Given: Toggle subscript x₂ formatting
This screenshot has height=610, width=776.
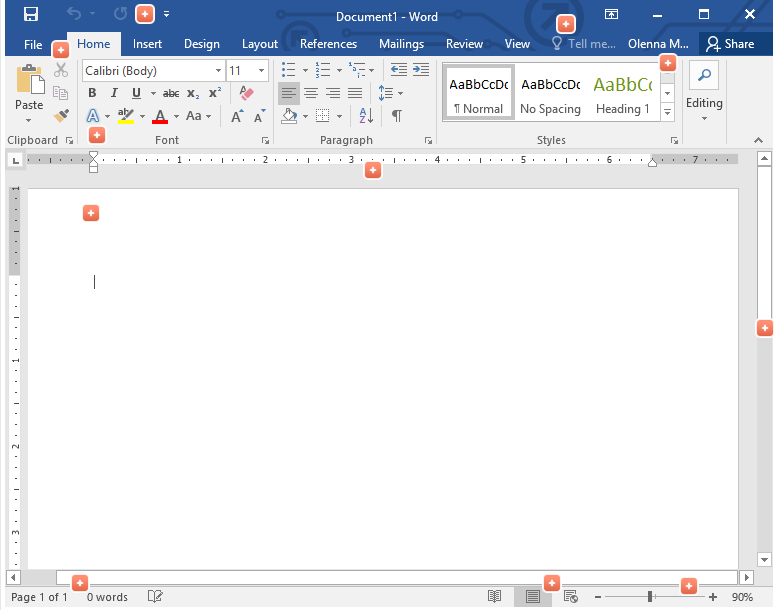Looking at the screenshot, I should 193,93.
